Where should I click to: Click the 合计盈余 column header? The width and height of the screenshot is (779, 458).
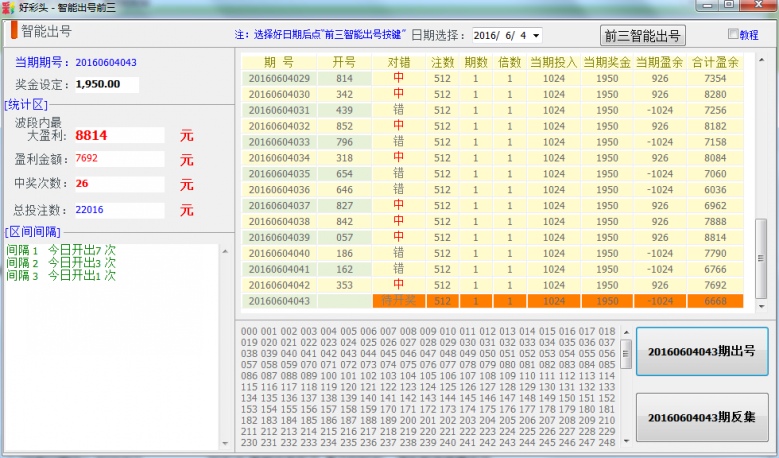(715, 62)
